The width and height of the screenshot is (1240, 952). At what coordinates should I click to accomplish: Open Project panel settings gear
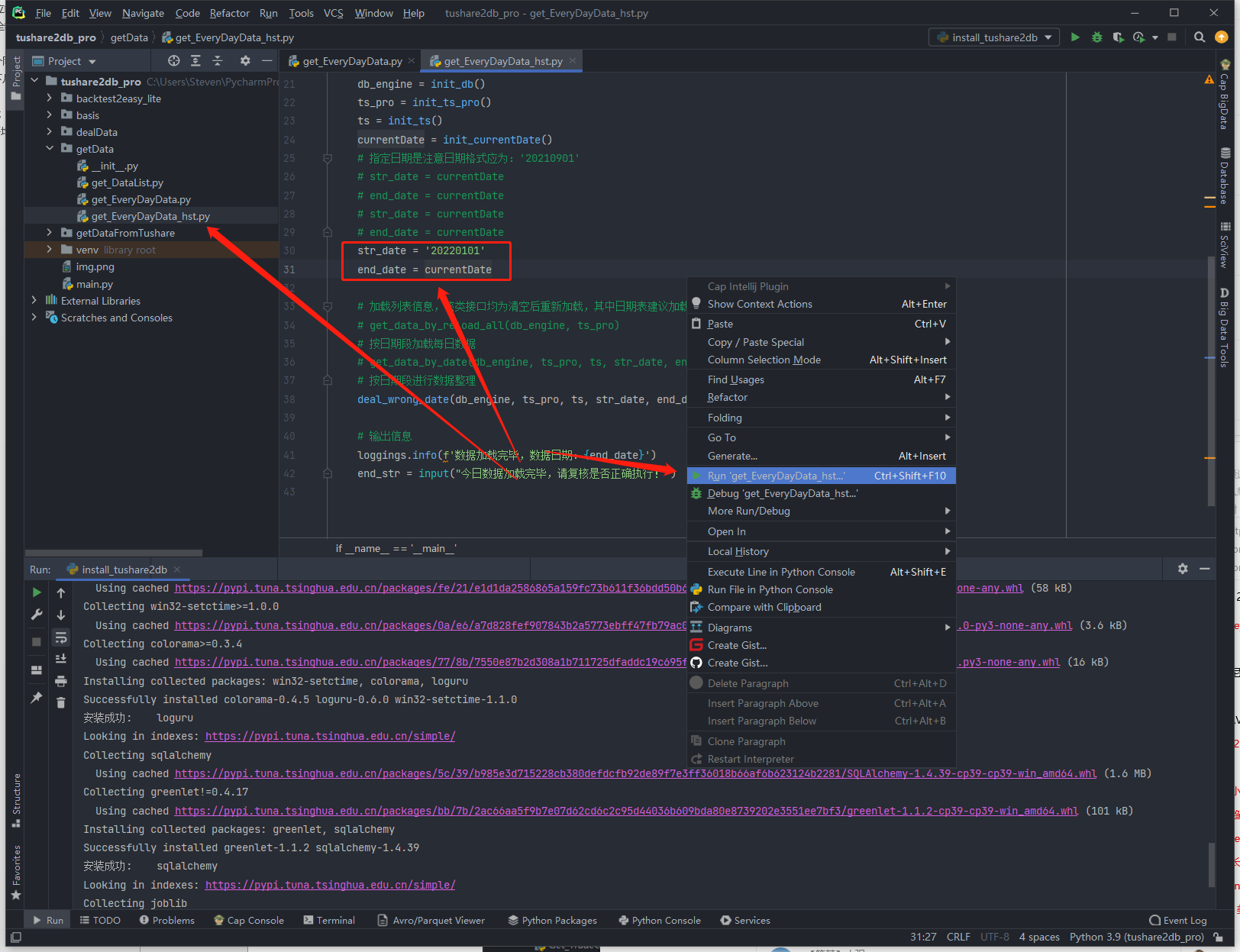[x=245, y=61]
